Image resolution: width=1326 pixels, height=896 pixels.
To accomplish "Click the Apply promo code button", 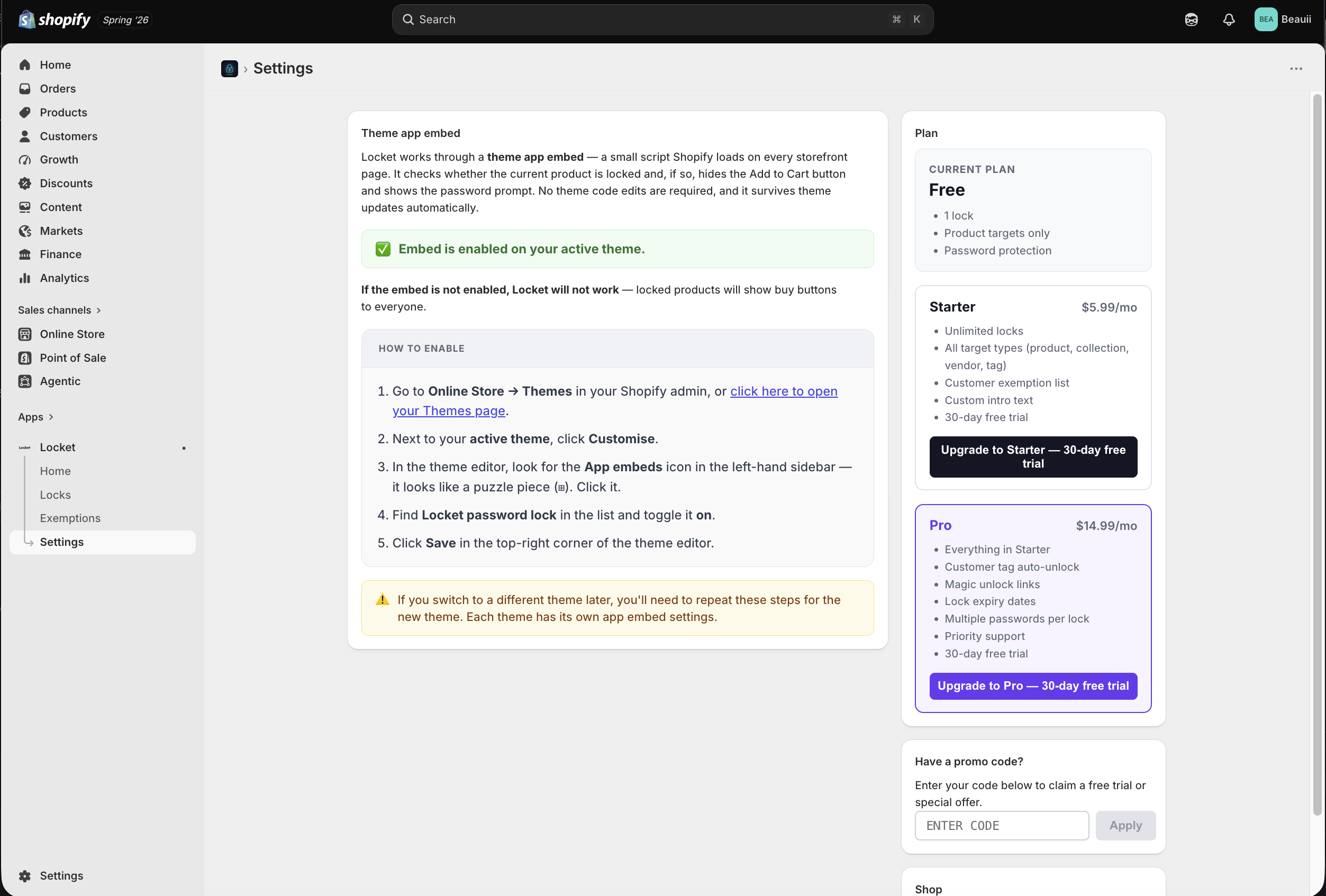I will pos(1125,826).
